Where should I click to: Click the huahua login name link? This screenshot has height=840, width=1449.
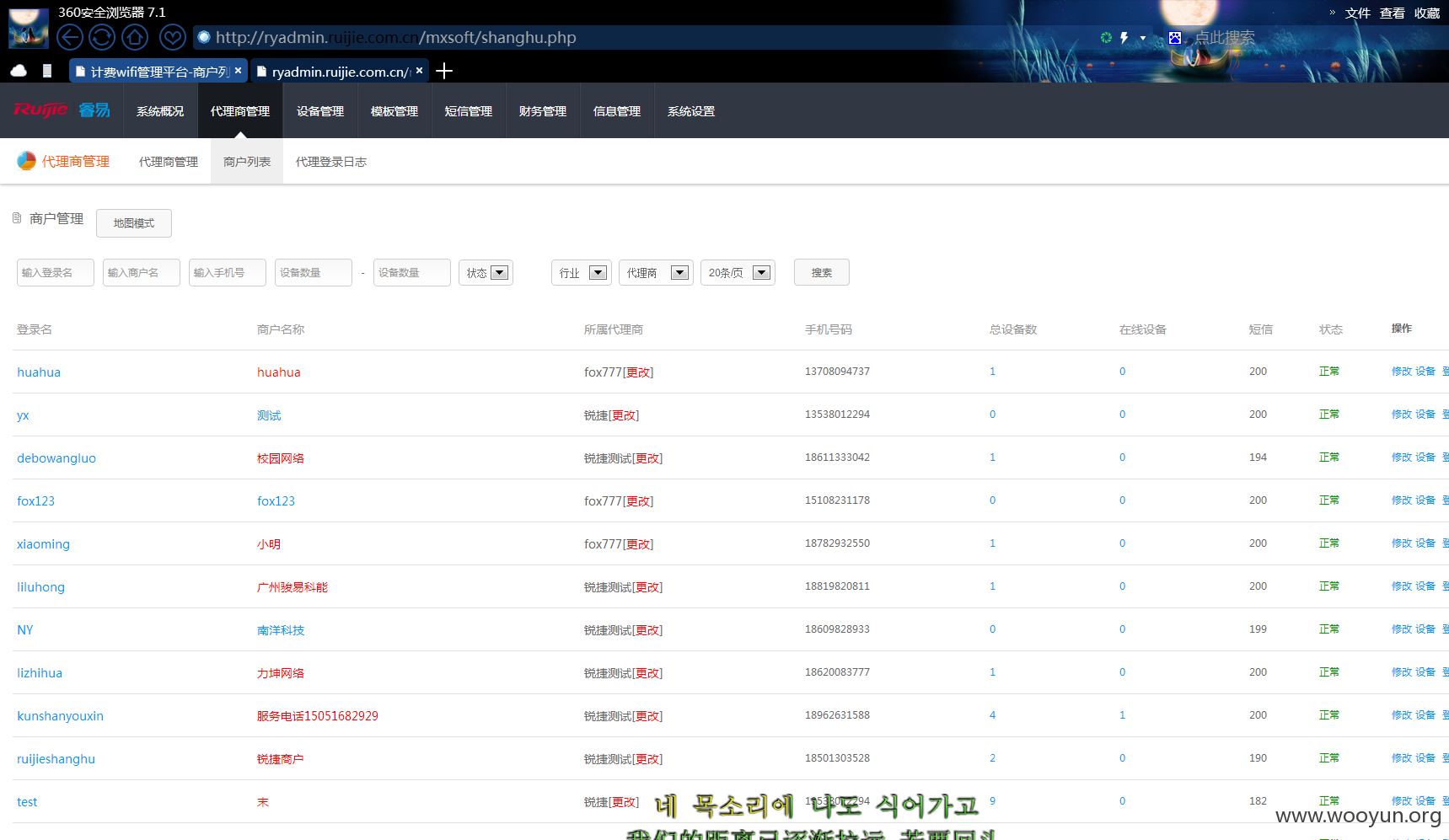(x=39, y=372)
